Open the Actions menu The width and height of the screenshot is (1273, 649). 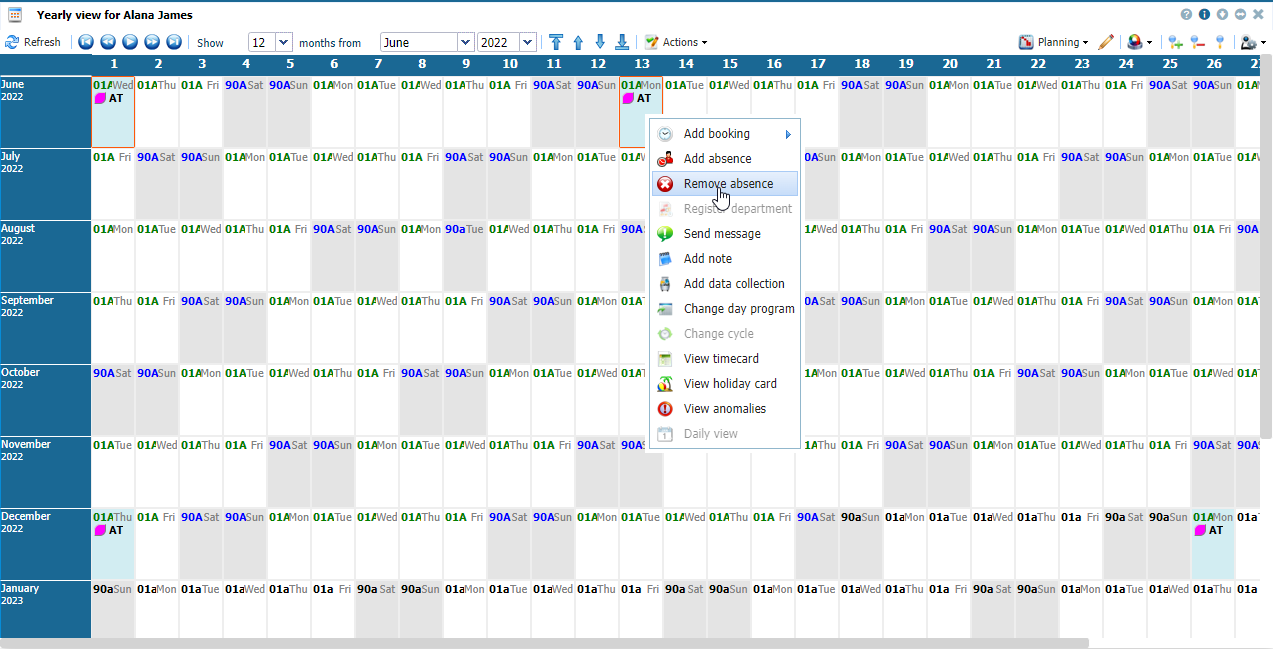click(676, 42)
